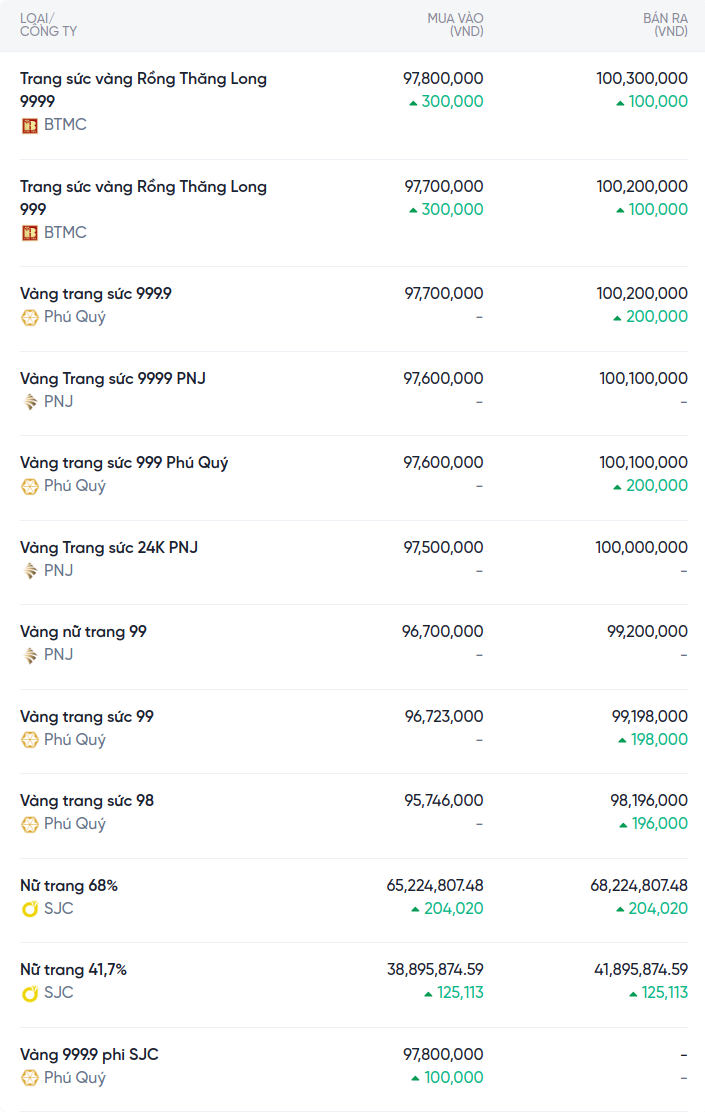
Task: Click the 65,224,807.48 buying price
Action: click(435, 885)
